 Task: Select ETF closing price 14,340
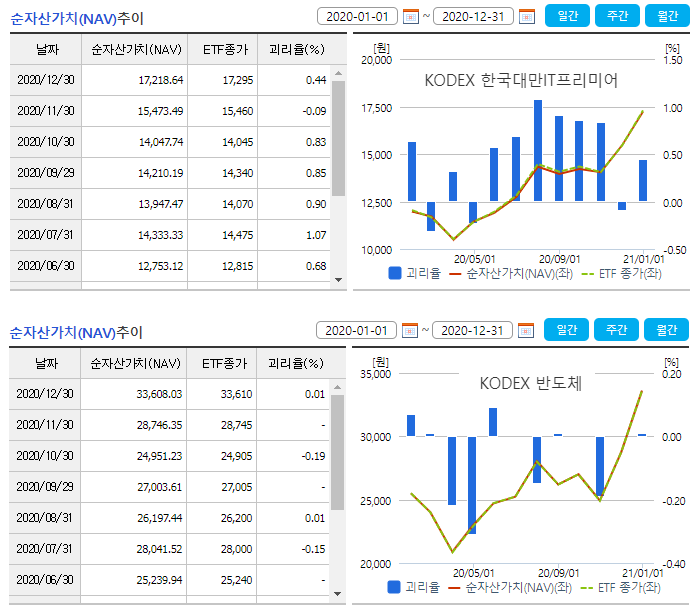pos(238,173)
